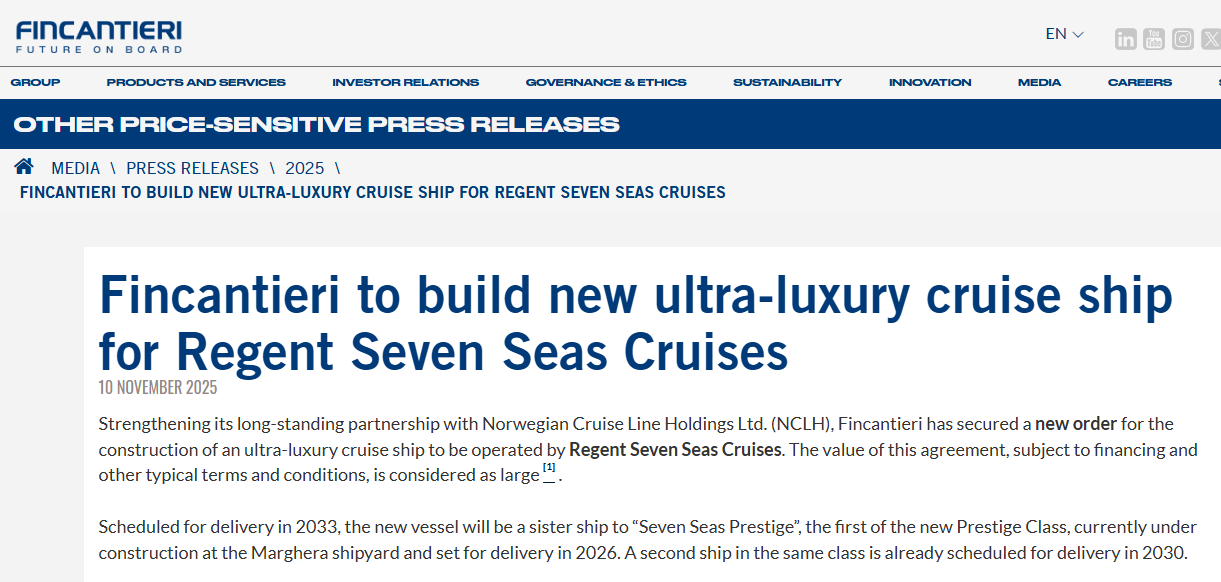Open the Innovation menu
Screen dimensions: 1221x582
pyautogui.click(x=930, y=82)
